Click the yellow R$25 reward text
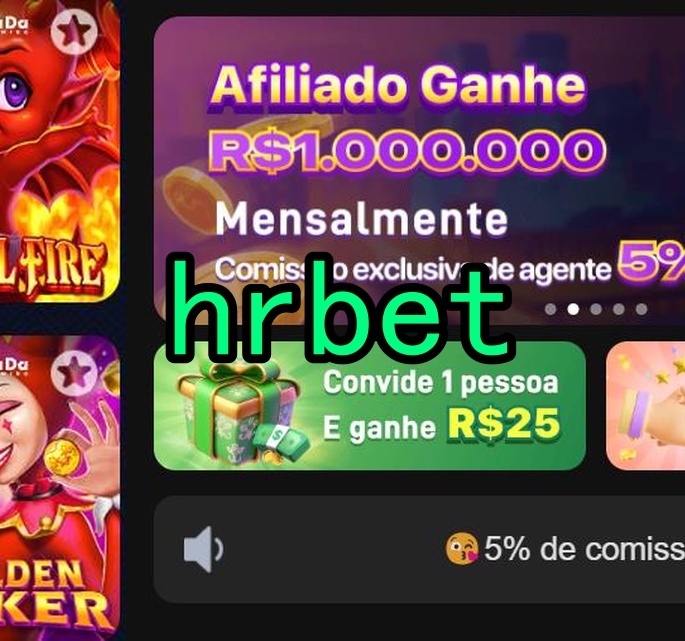The height and width of the screenshot is (641, 685). pyautogui.click(x=504, y=423)
